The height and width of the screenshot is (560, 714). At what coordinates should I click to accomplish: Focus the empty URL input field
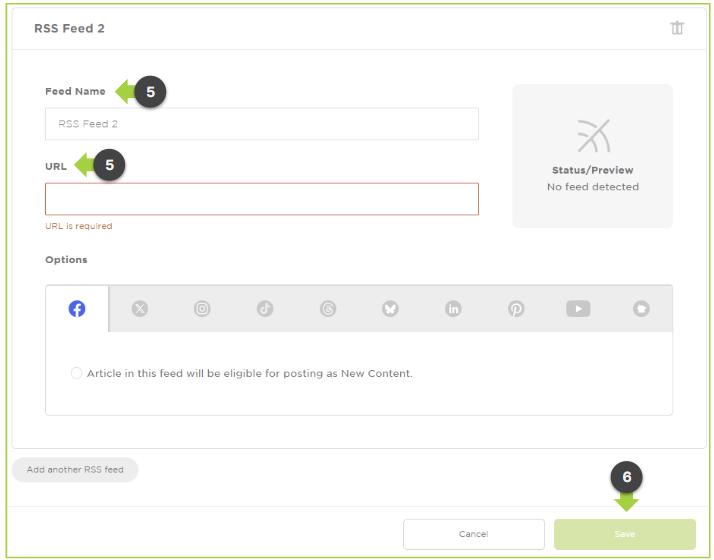click(x=262, y=199)
